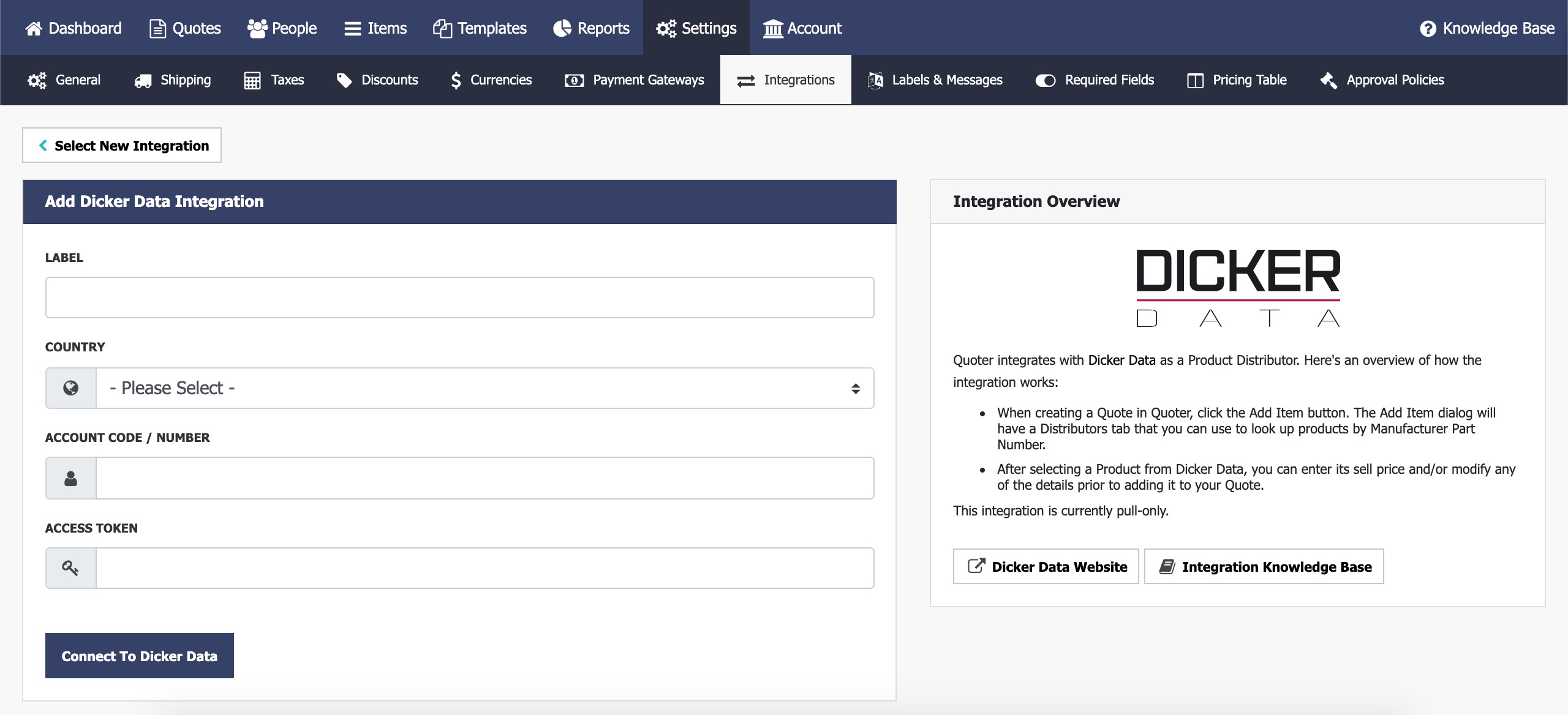Screen dimensions: 1568x715
Task: Click the globe icon beside Country
Action: point(71,388)
